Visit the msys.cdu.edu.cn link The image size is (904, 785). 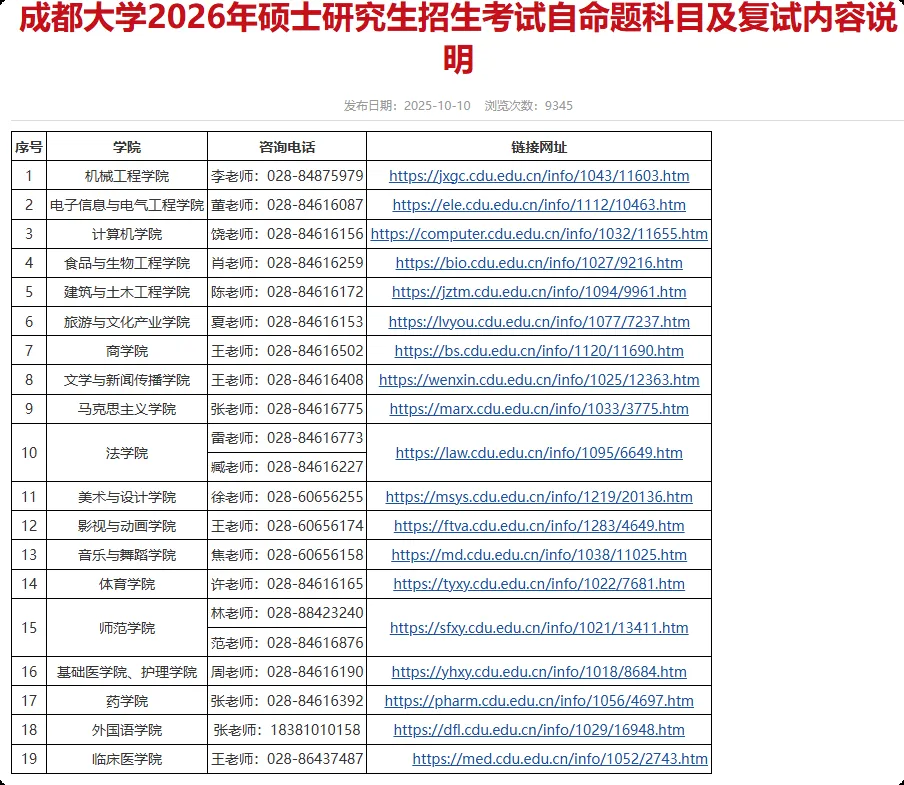coord(539,497)
